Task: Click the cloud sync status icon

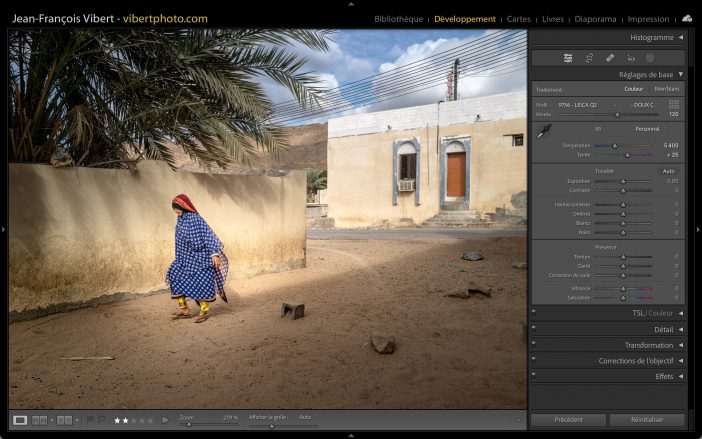Action: point(686,19)
